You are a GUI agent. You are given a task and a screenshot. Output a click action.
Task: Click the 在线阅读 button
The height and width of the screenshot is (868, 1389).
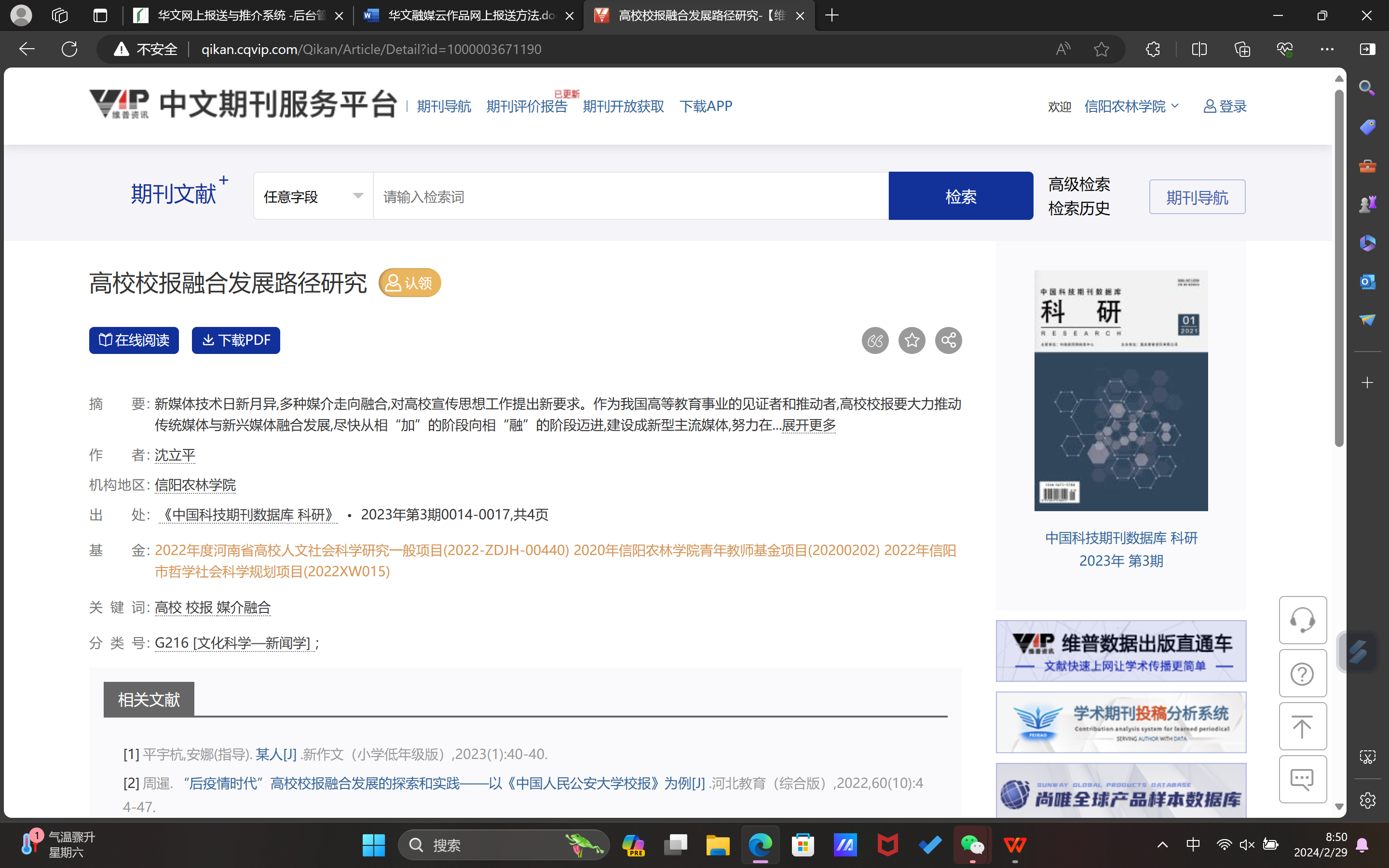[134, 340]
